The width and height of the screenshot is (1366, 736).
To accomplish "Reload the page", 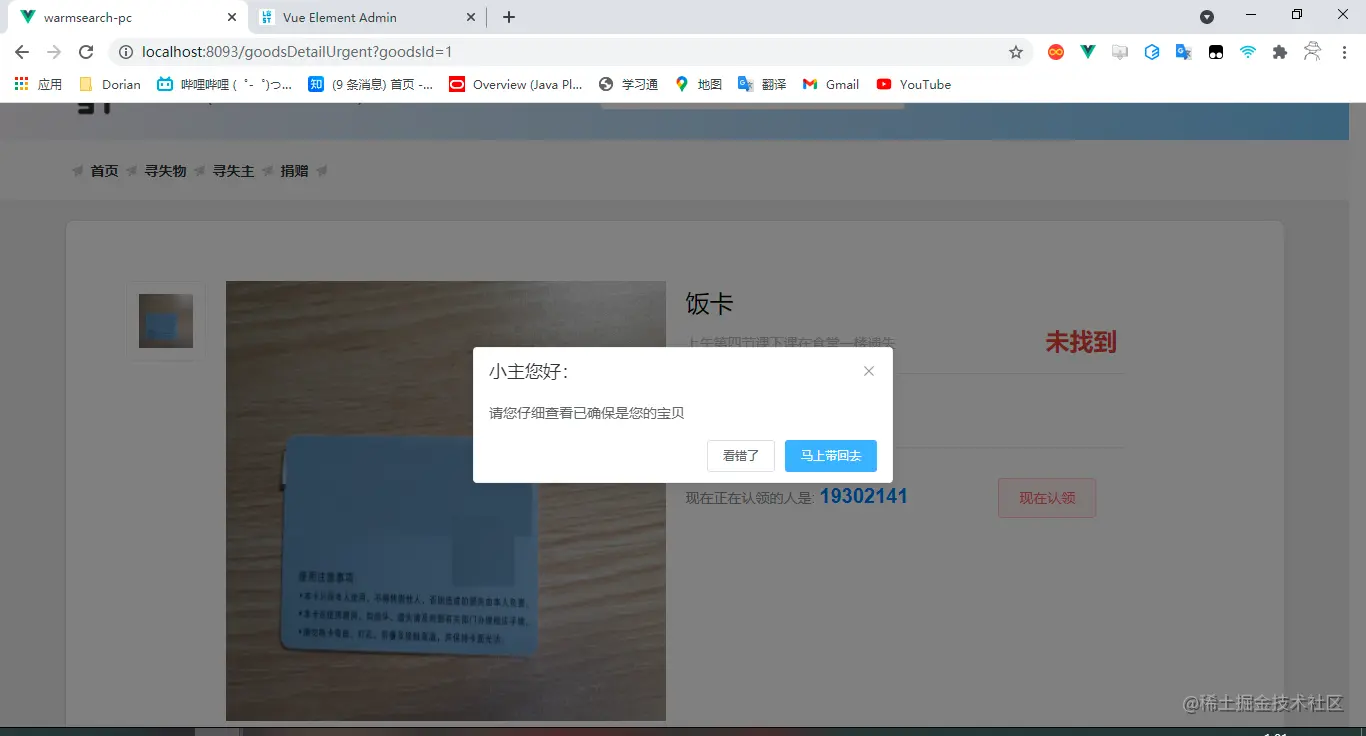I will pyautogui.click(x=86, y=52).
